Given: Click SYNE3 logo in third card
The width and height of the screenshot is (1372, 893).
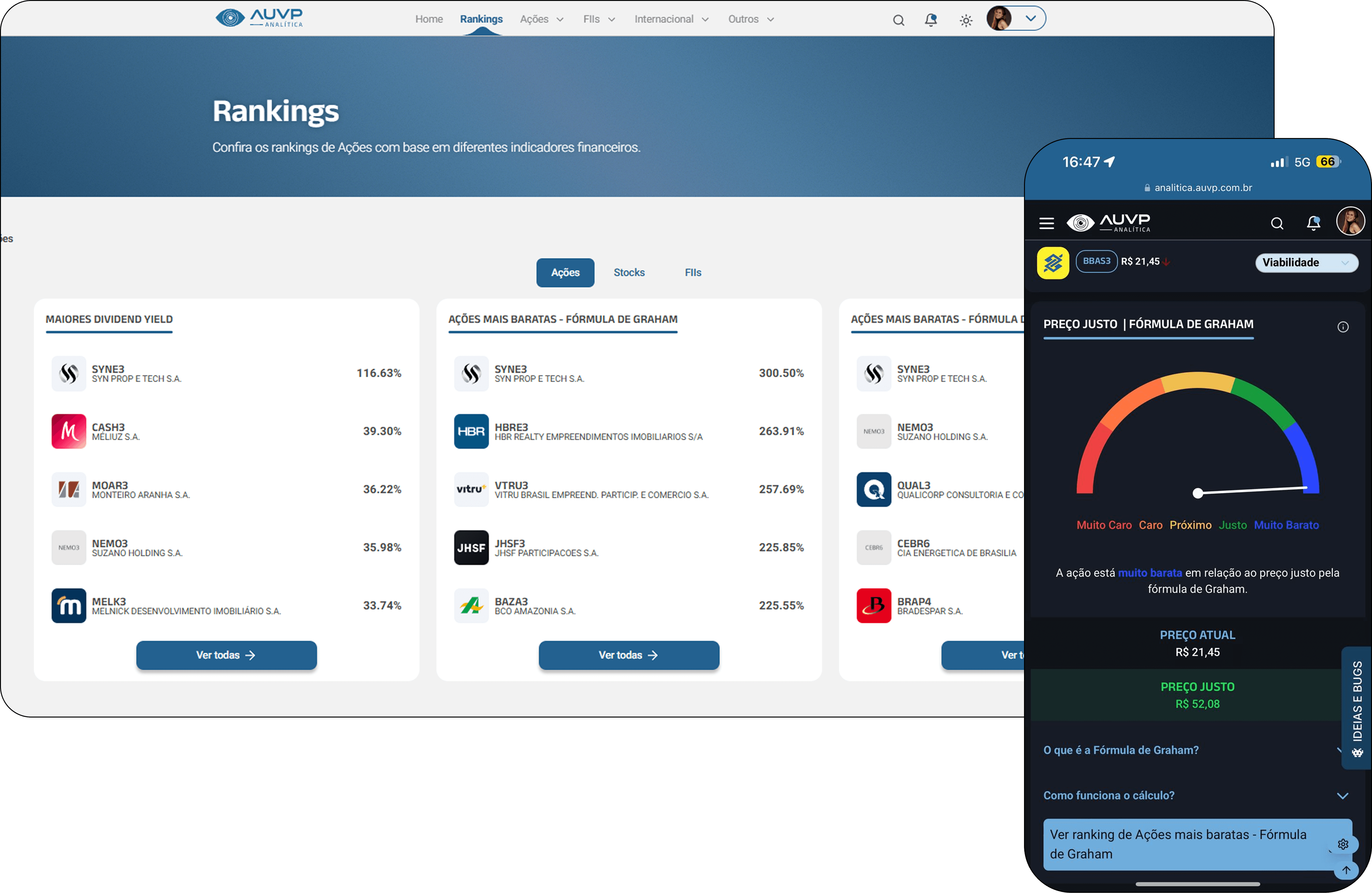Looking at the screenshot, I should pos(874,373).
